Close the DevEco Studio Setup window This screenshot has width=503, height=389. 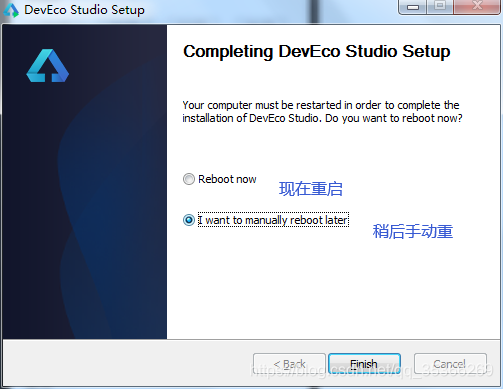pos(477,6)
